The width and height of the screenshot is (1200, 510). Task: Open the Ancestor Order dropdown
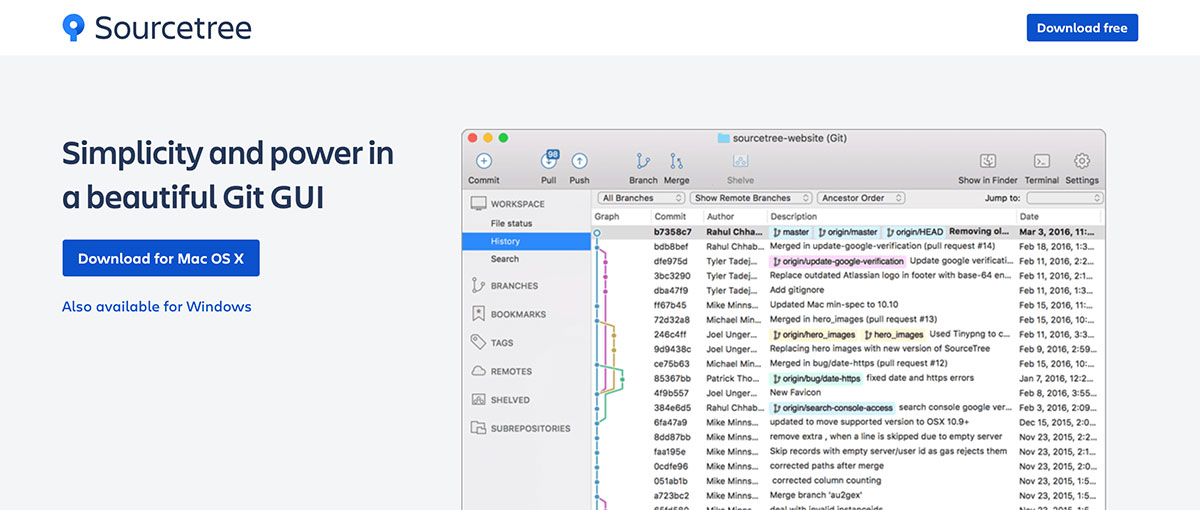pyautogui.click(x=859, y=198)
